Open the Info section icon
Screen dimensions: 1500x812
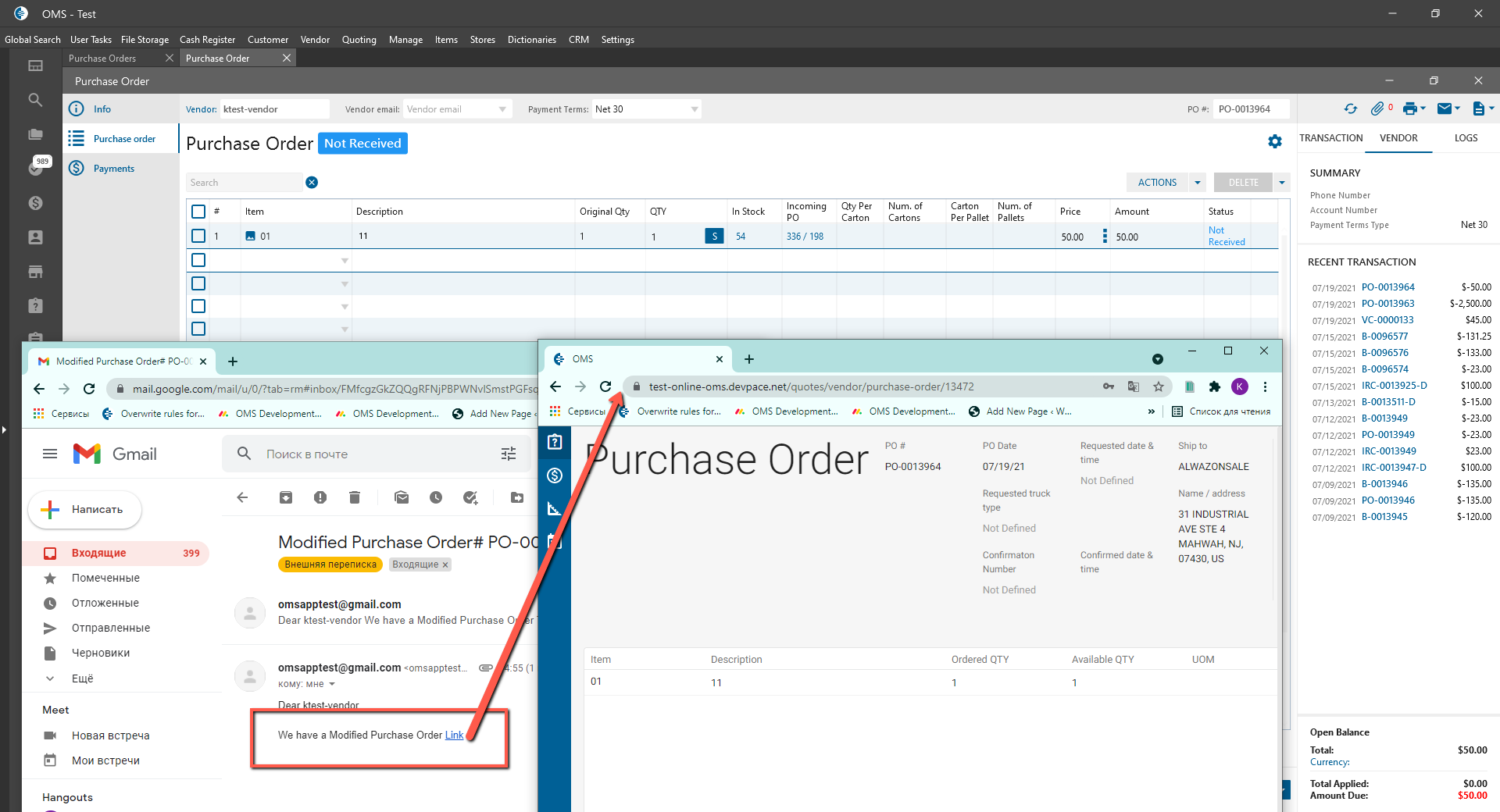point(77,109)
